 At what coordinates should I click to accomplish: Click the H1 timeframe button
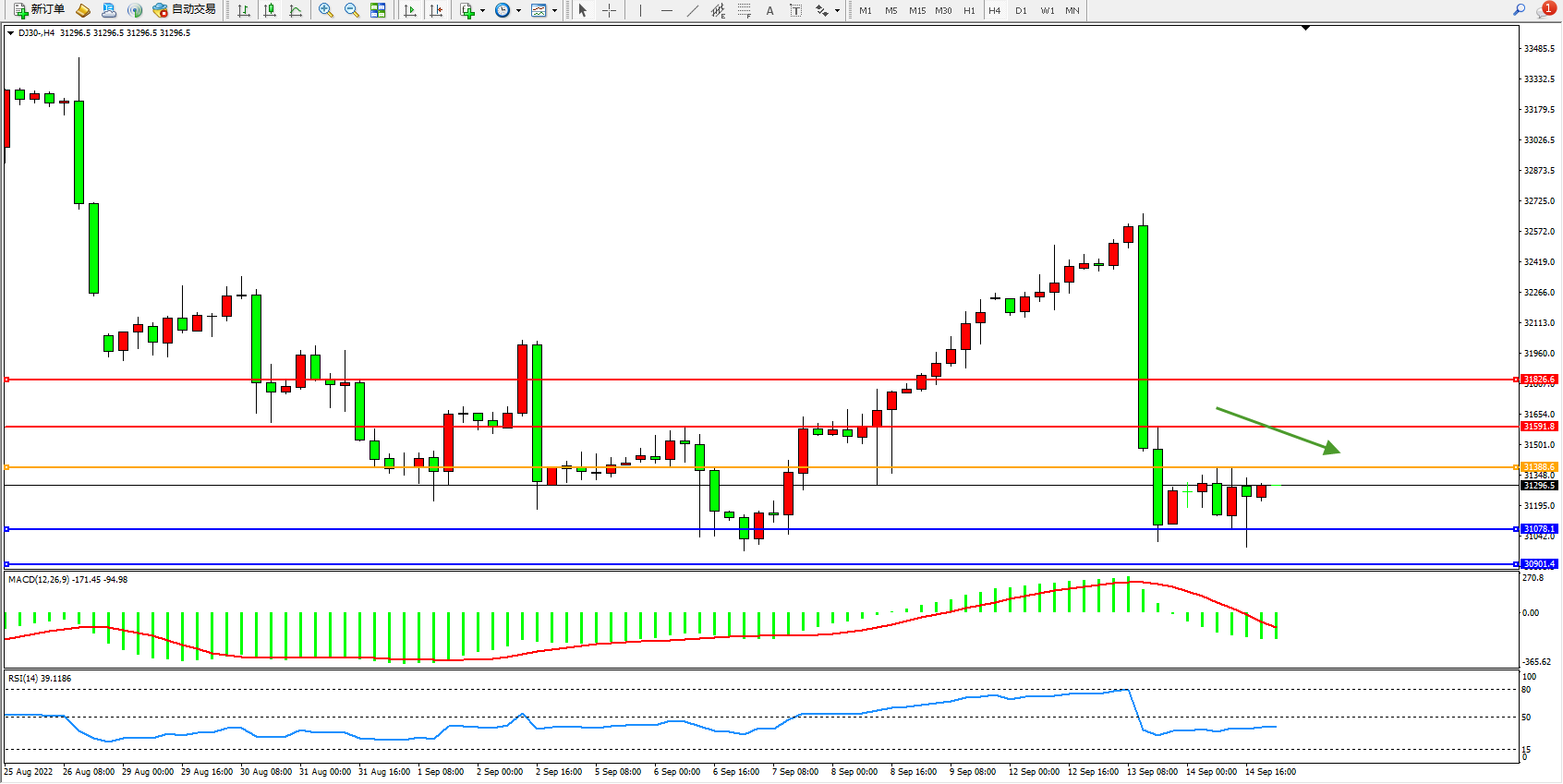coord(969,11)
